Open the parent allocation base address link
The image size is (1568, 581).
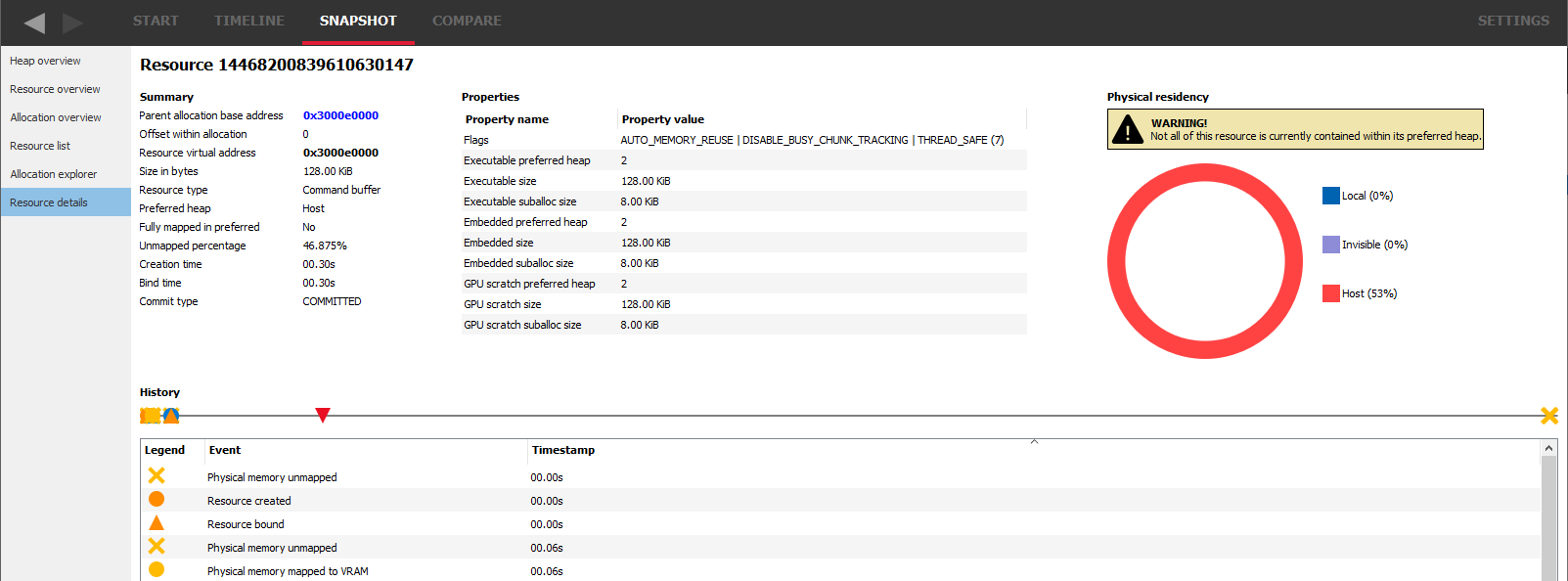340,115
